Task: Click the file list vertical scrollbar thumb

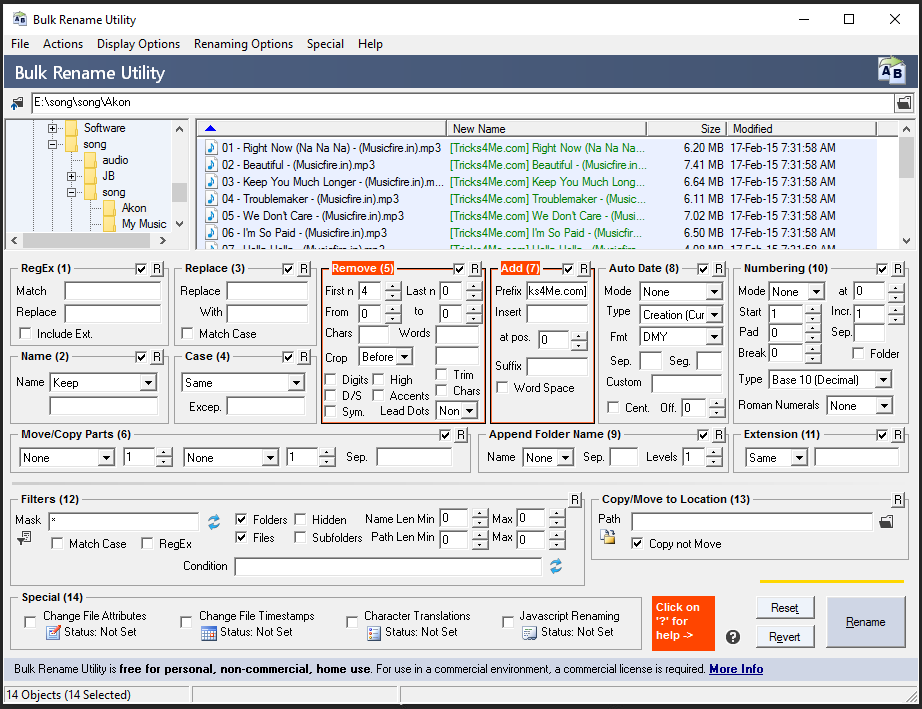Action: click(906, 158)
